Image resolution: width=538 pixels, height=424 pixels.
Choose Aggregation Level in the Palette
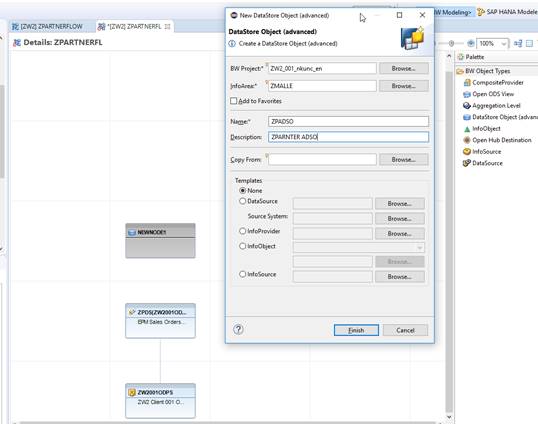(491, 106)
